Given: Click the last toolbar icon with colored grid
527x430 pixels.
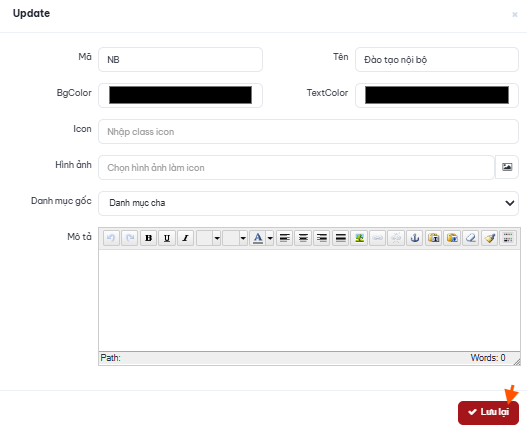Looking at the screenshot, I should tap(508, 238).
